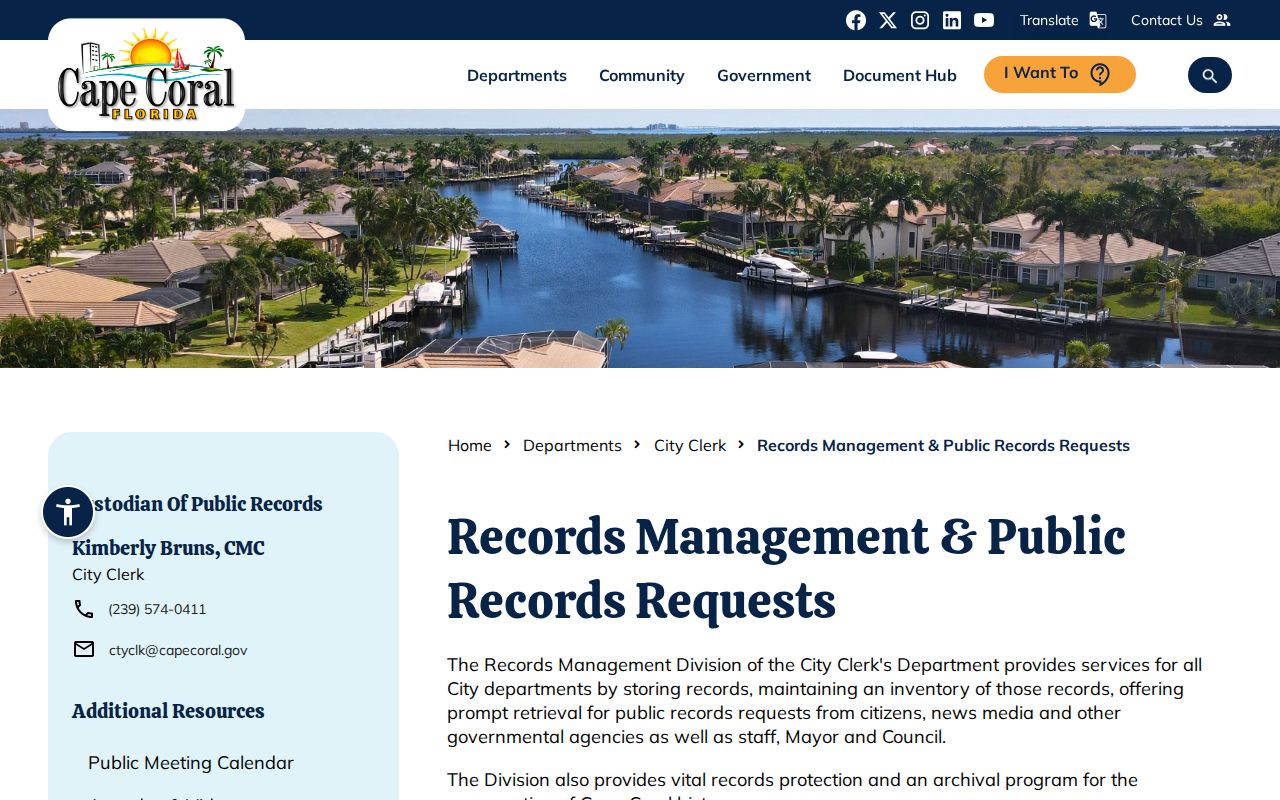Click the Translate language icon

coord(1098,20)
